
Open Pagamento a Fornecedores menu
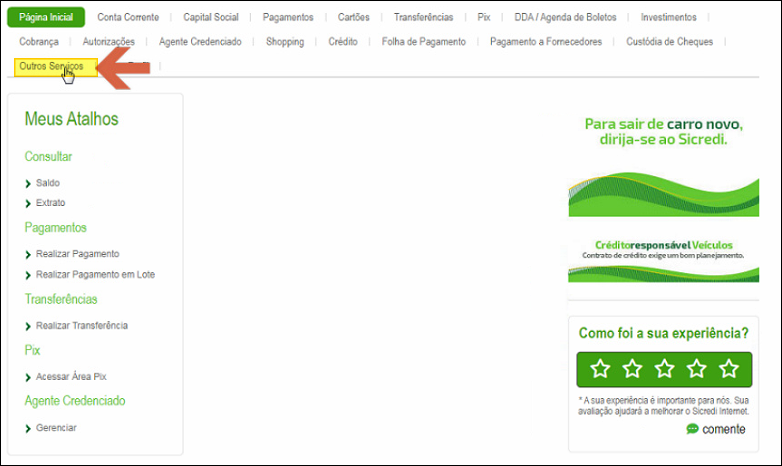pos(546,41)
